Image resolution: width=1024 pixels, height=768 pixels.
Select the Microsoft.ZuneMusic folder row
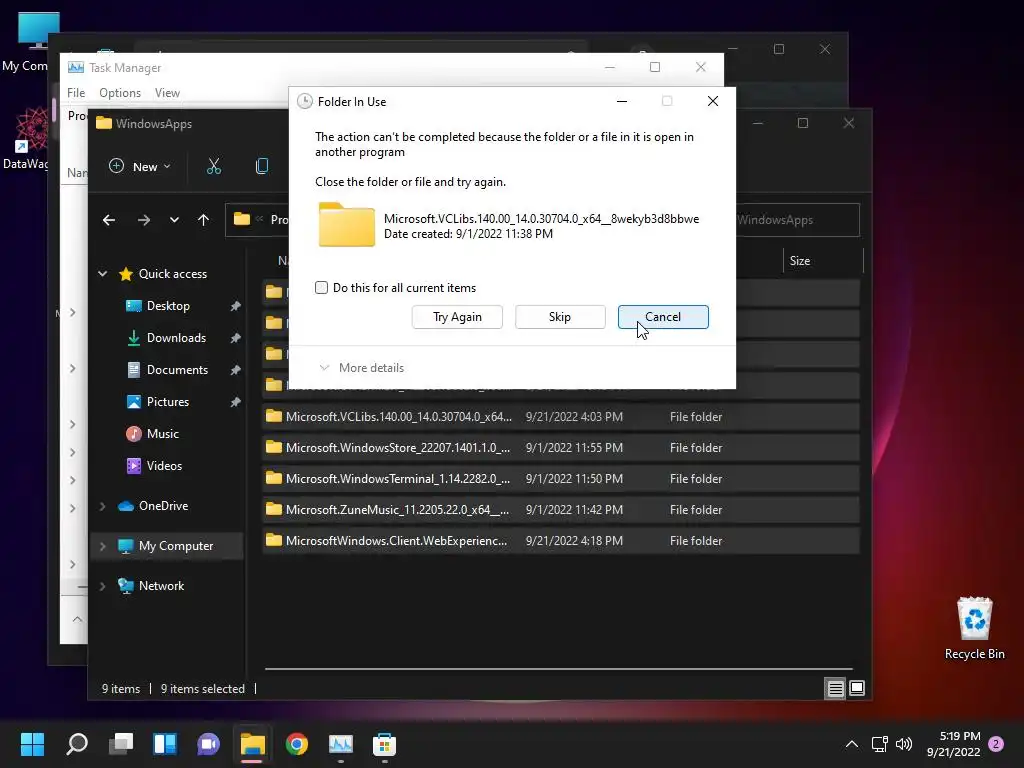coord(561,510)
